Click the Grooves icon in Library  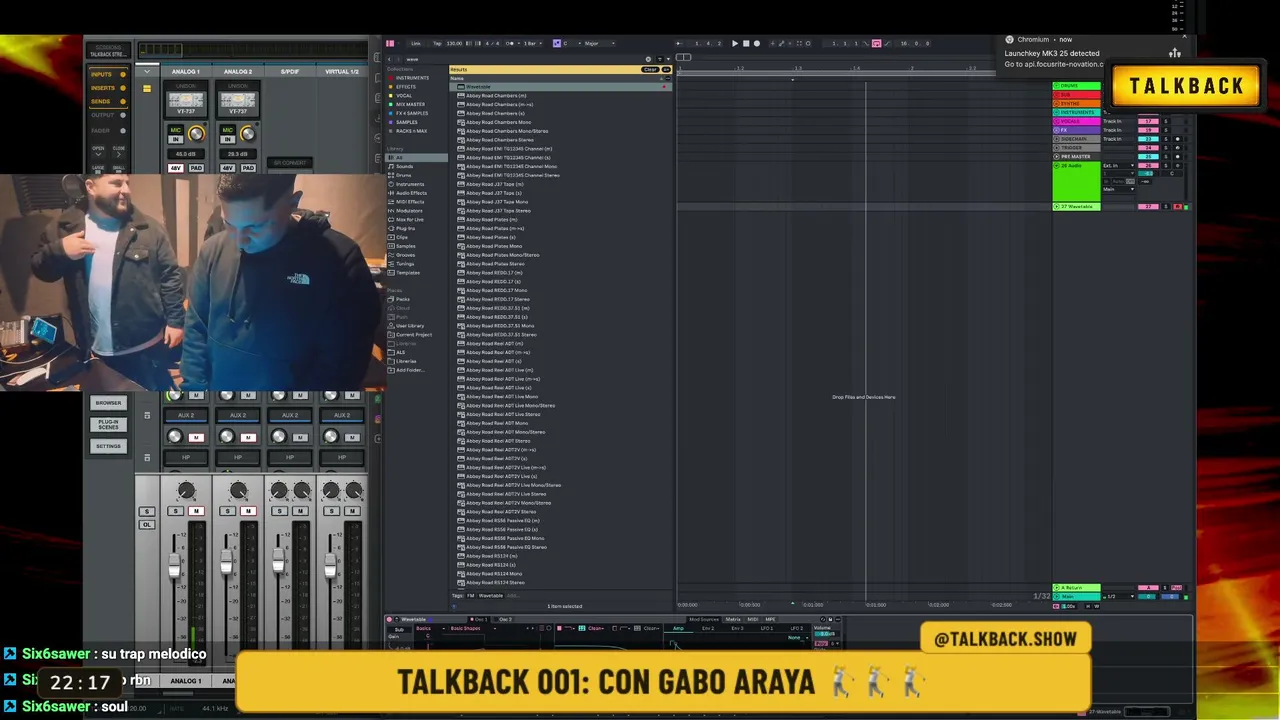[x=391, y=255]
